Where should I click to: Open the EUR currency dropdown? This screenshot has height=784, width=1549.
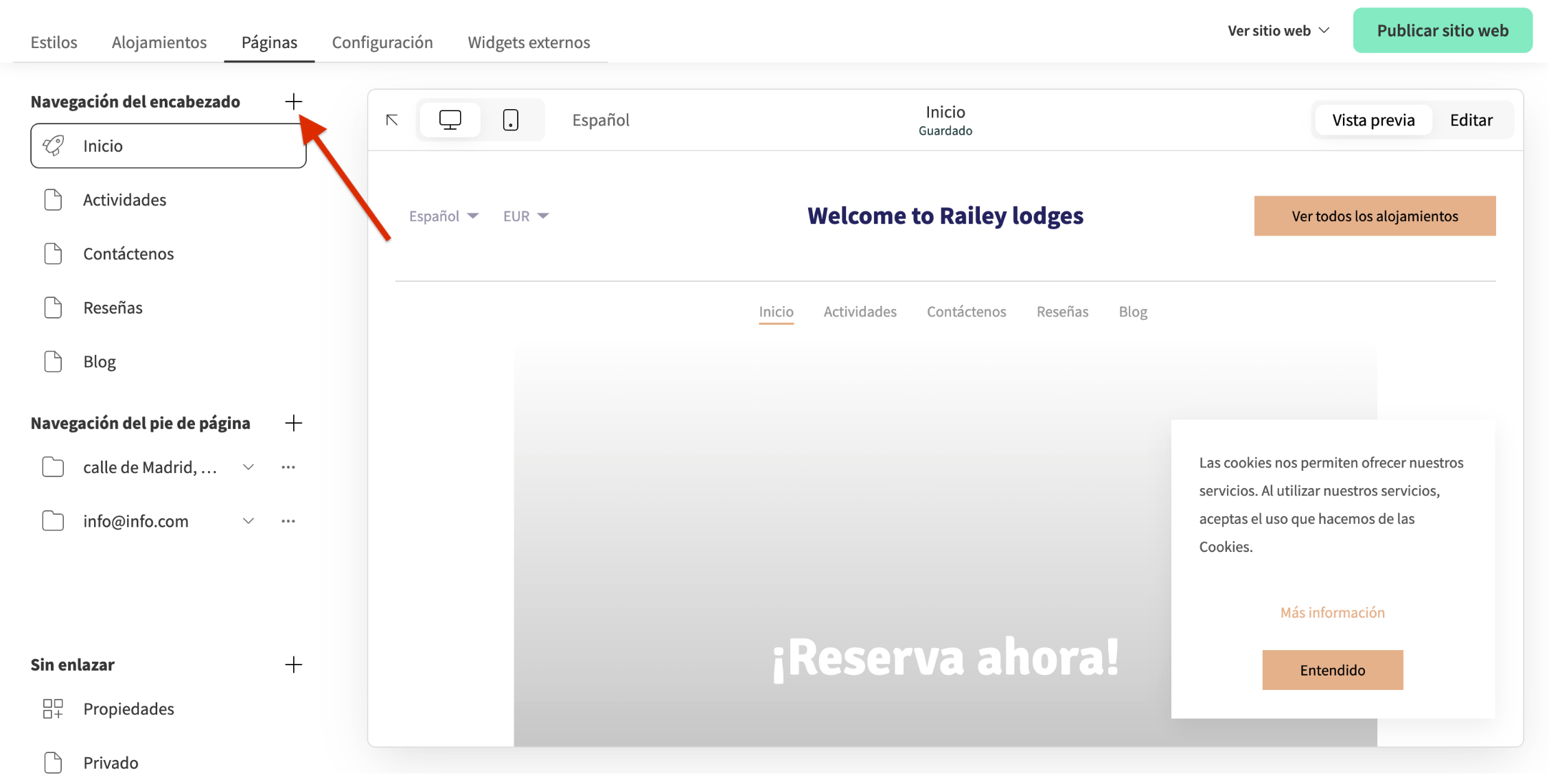(525, 216)
